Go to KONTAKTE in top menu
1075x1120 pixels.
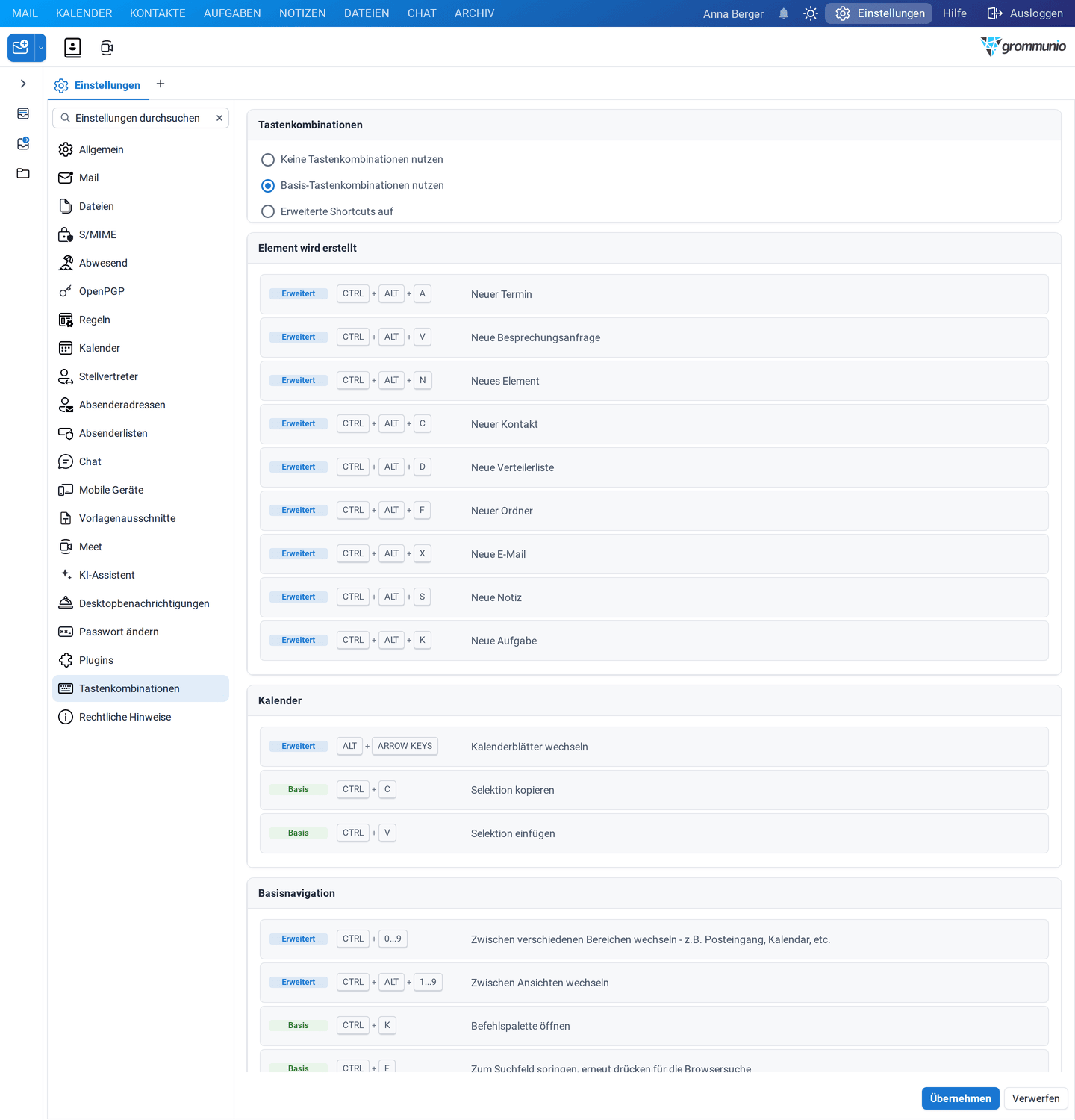tap(158, 13)
